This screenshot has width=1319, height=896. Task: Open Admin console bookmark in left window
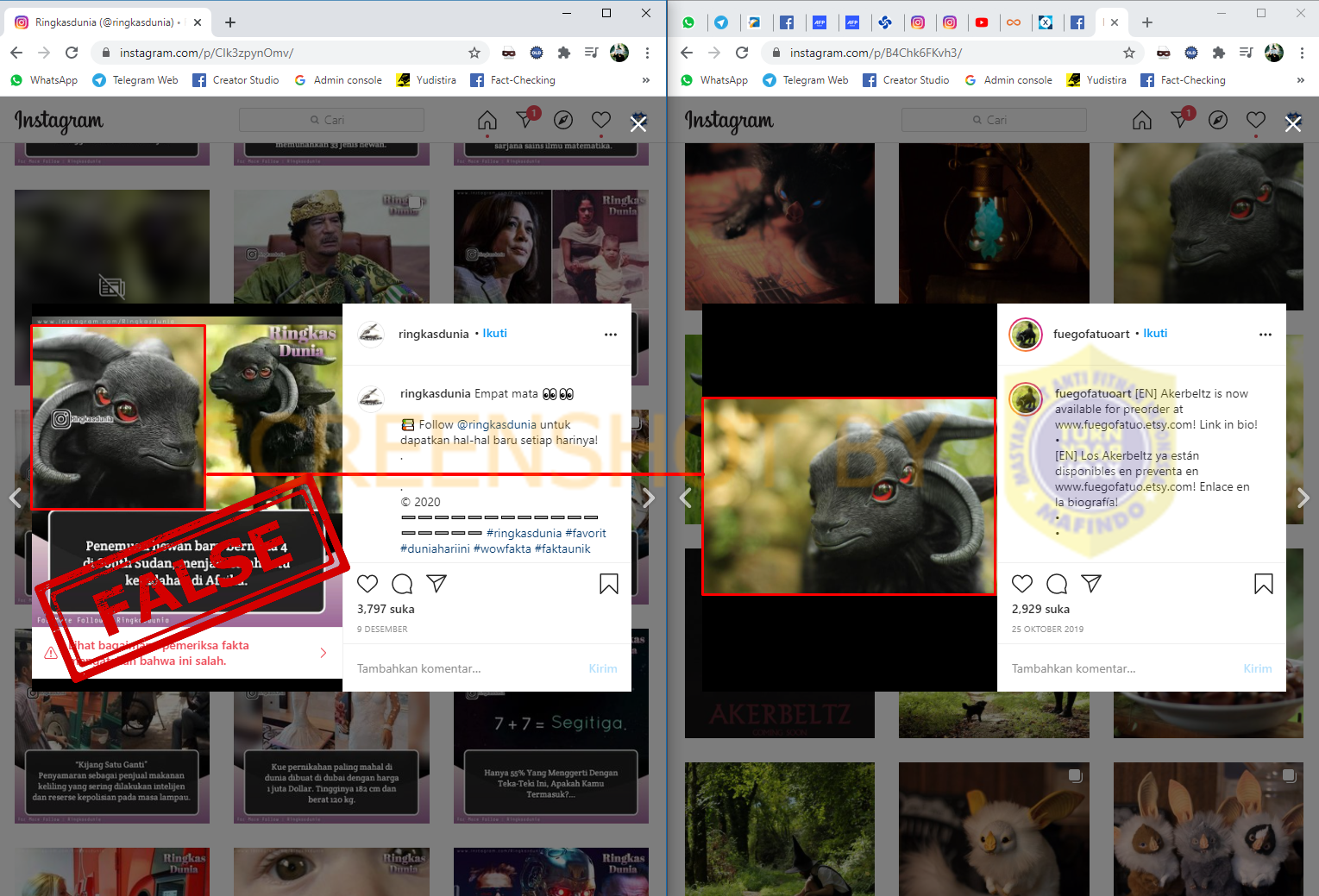pos(338,80)
